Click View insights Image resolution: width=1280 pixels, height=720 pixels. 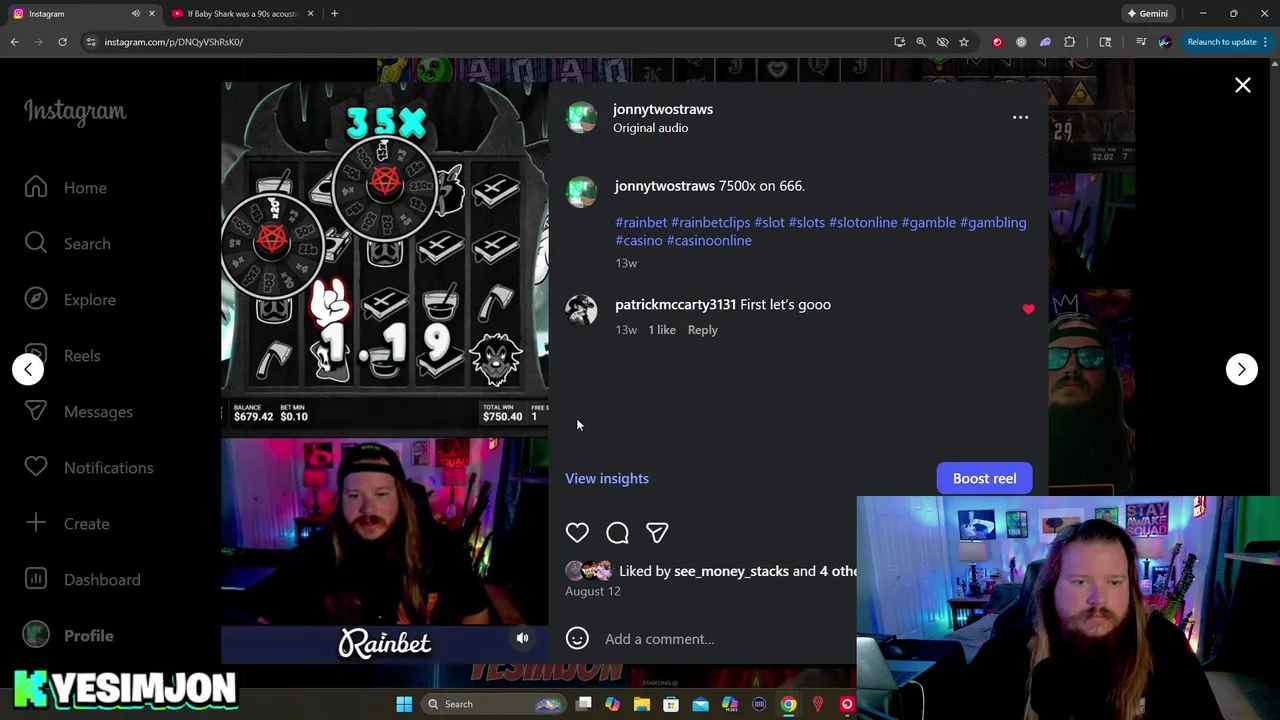[607, 478]
